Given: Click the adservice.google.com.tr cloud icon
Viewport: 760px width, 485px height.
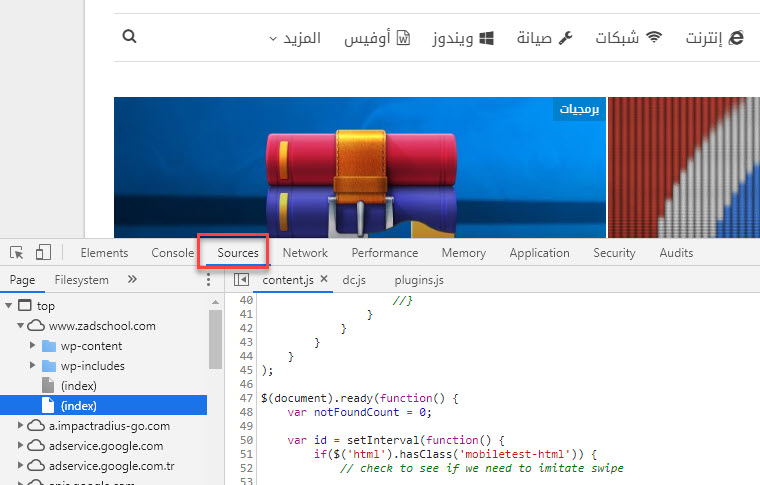Looking at the screenshot, I should [x=36, y=466].
